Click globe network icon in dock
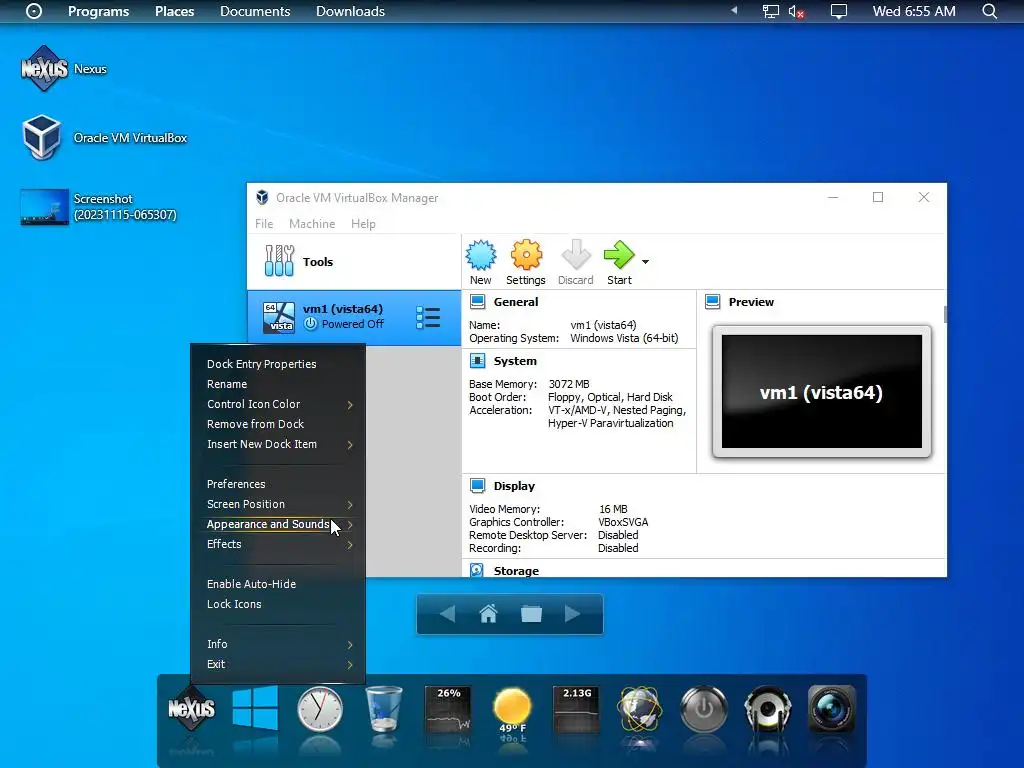 coord(639,709)
